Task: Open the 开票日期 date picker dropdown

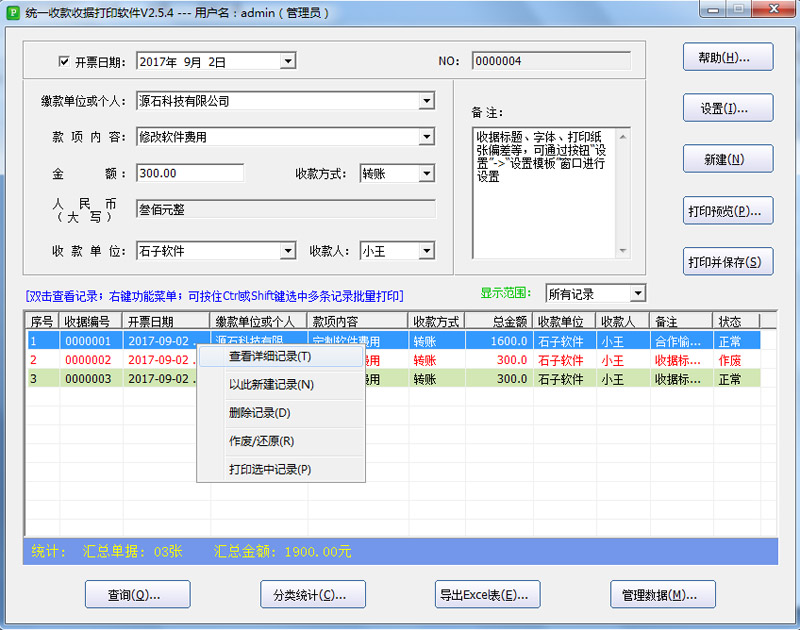Action: pos(288,62)
